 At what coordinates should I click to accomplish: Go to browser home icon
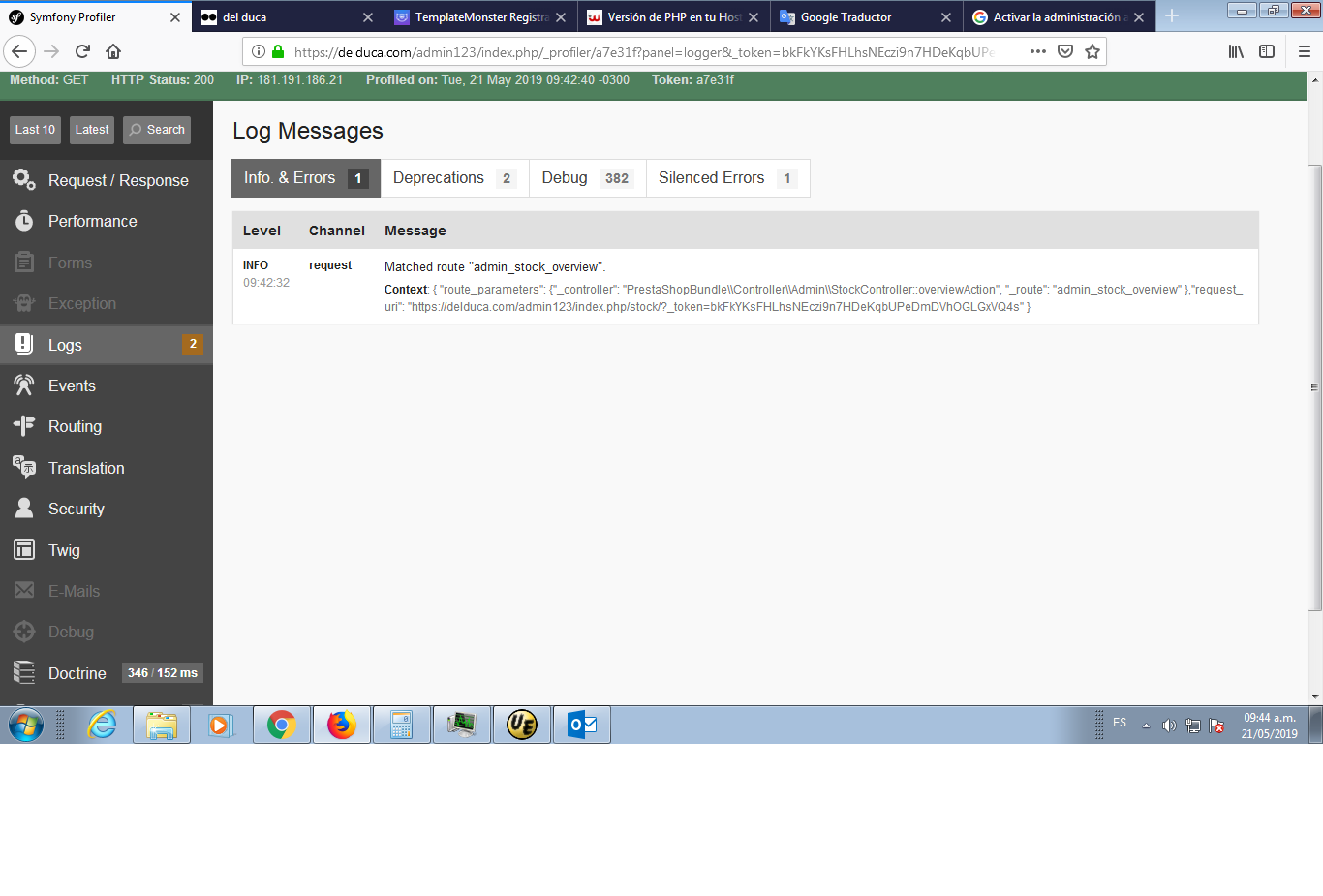[x=113, y=51]
